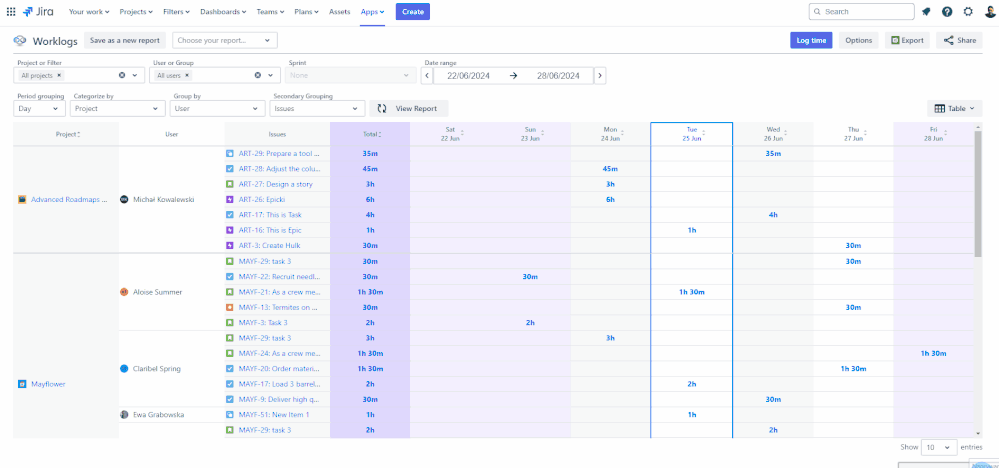
Task: Open the Jira app switcher grid
Action: 11,12
